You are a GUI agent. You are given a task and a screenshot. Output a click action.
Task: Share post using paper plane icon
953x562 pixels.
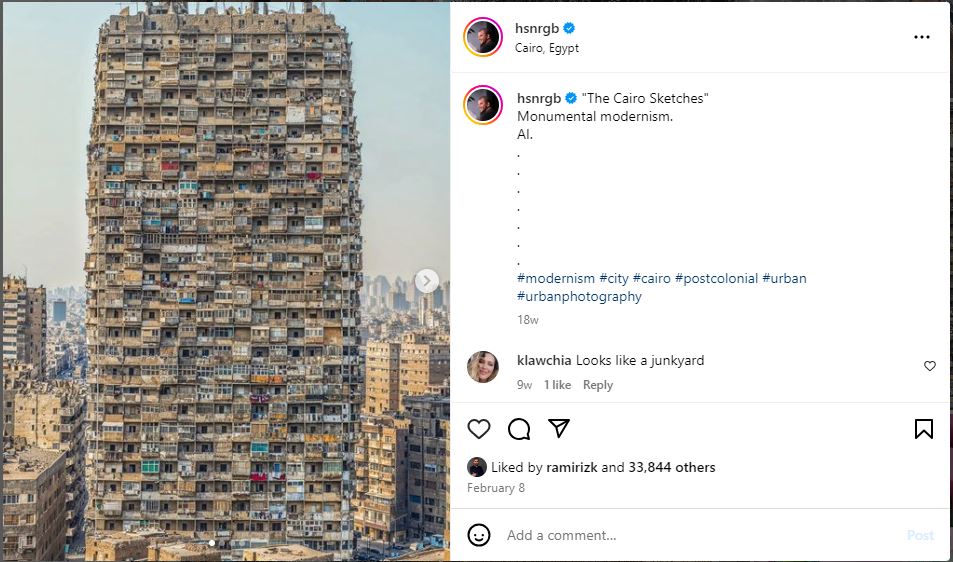click(559, 429)
